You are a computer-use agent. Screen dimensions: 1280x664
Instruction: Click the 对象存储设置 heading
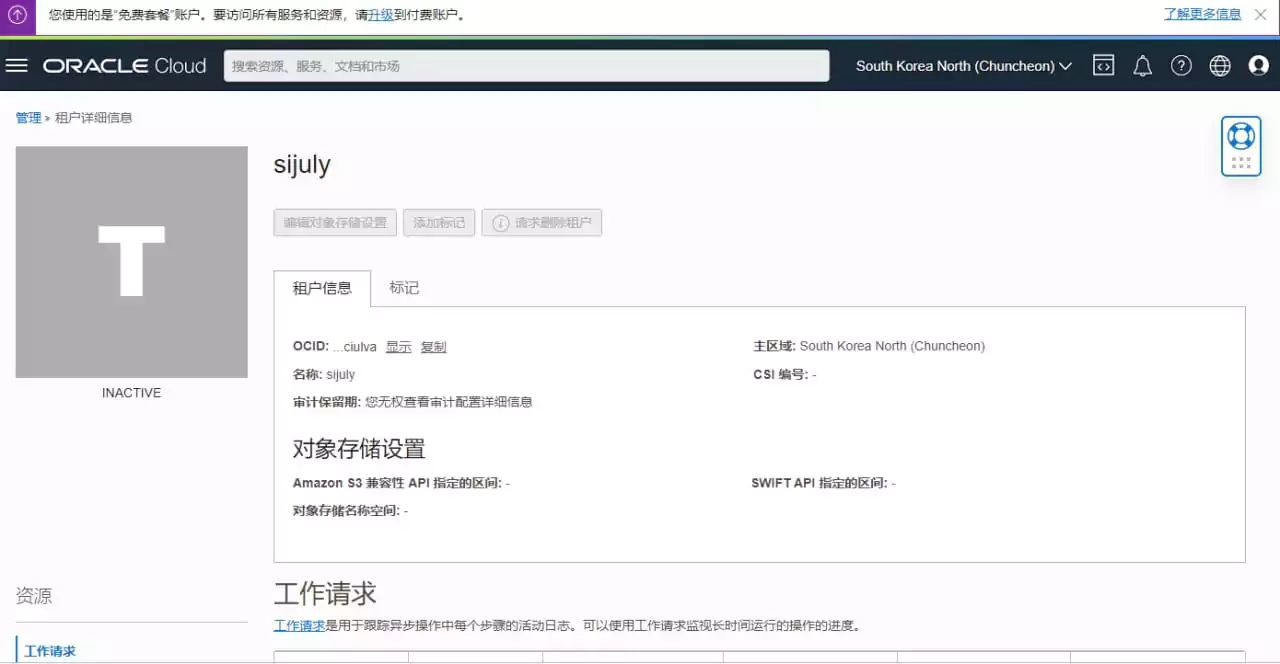(x=359, y=448)
